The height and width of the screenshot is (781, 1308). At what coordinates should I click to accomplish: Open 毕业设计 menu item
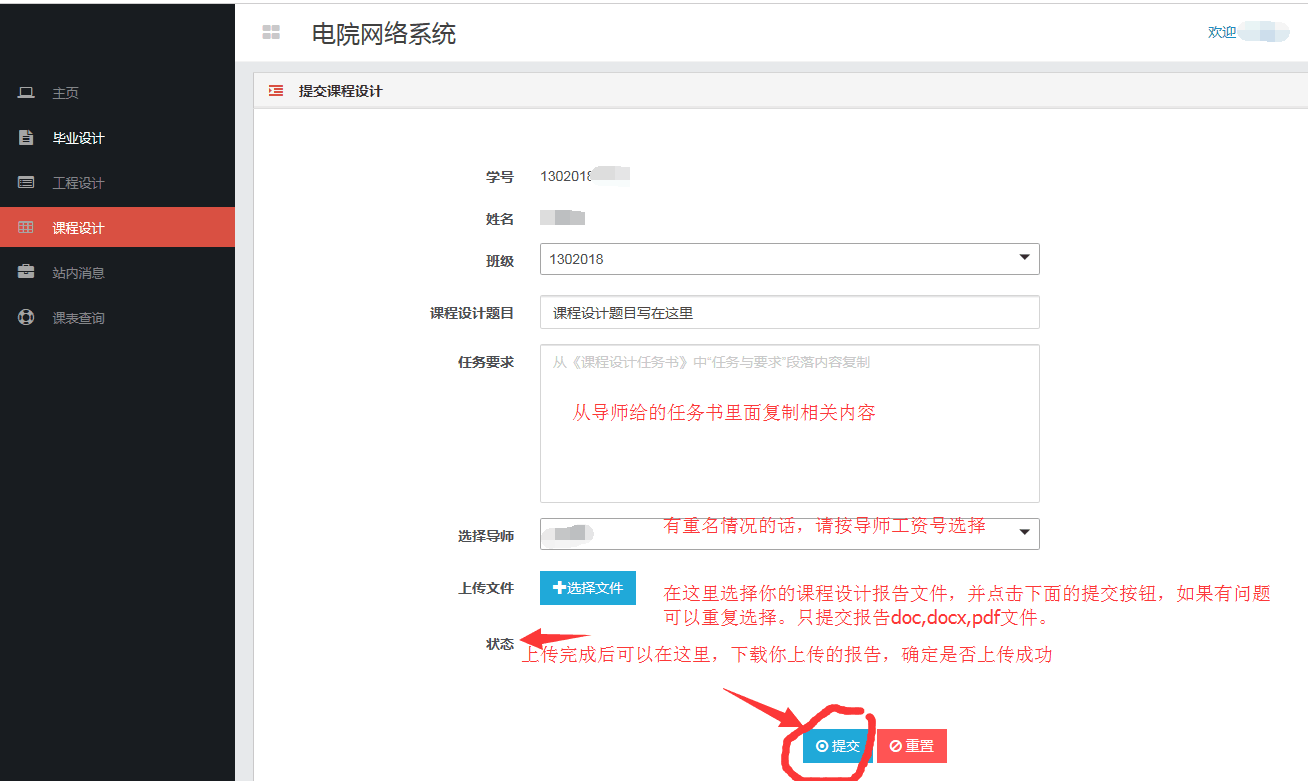[78, 138]
